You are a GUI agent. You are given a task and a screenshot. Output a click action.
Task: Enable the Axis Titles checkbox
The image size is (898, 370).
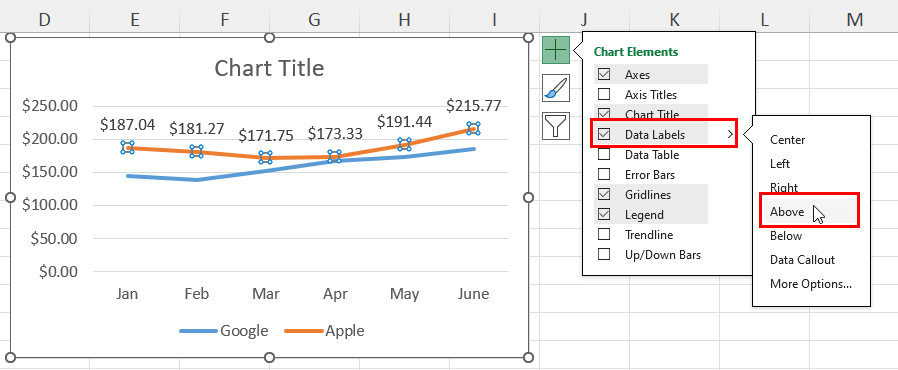pos(604,95)
